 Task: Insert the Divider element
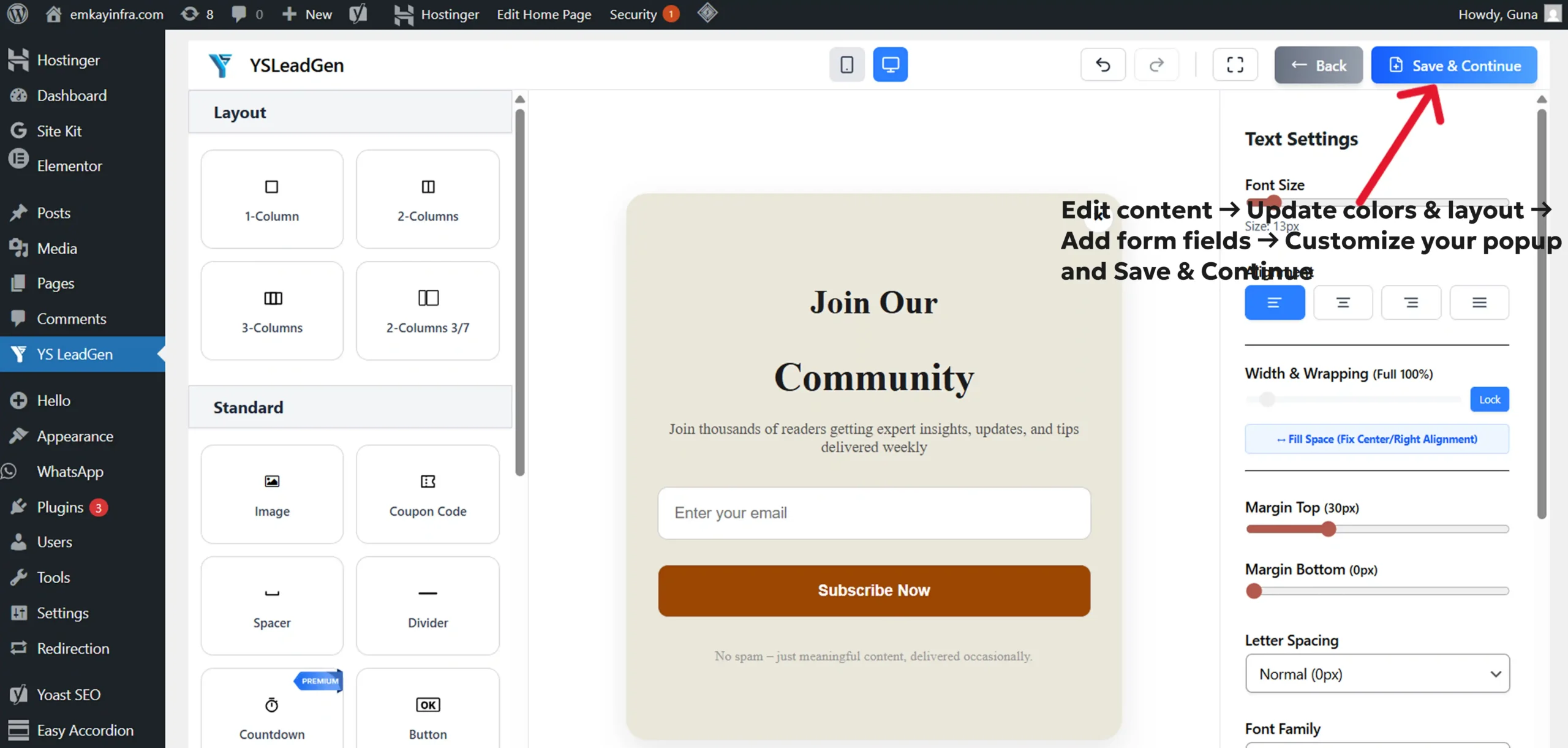pyautogui.click(x=428, y=605)
